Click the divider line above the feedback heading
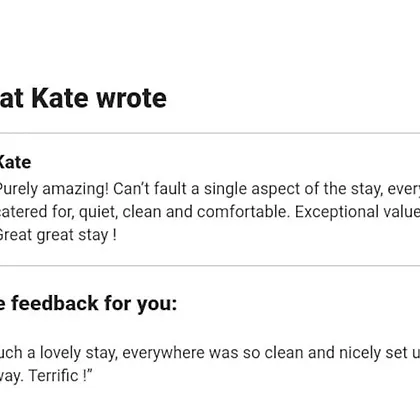Image resolution: width=420 pixels, height=420 pixels. [x=210, y=266]
